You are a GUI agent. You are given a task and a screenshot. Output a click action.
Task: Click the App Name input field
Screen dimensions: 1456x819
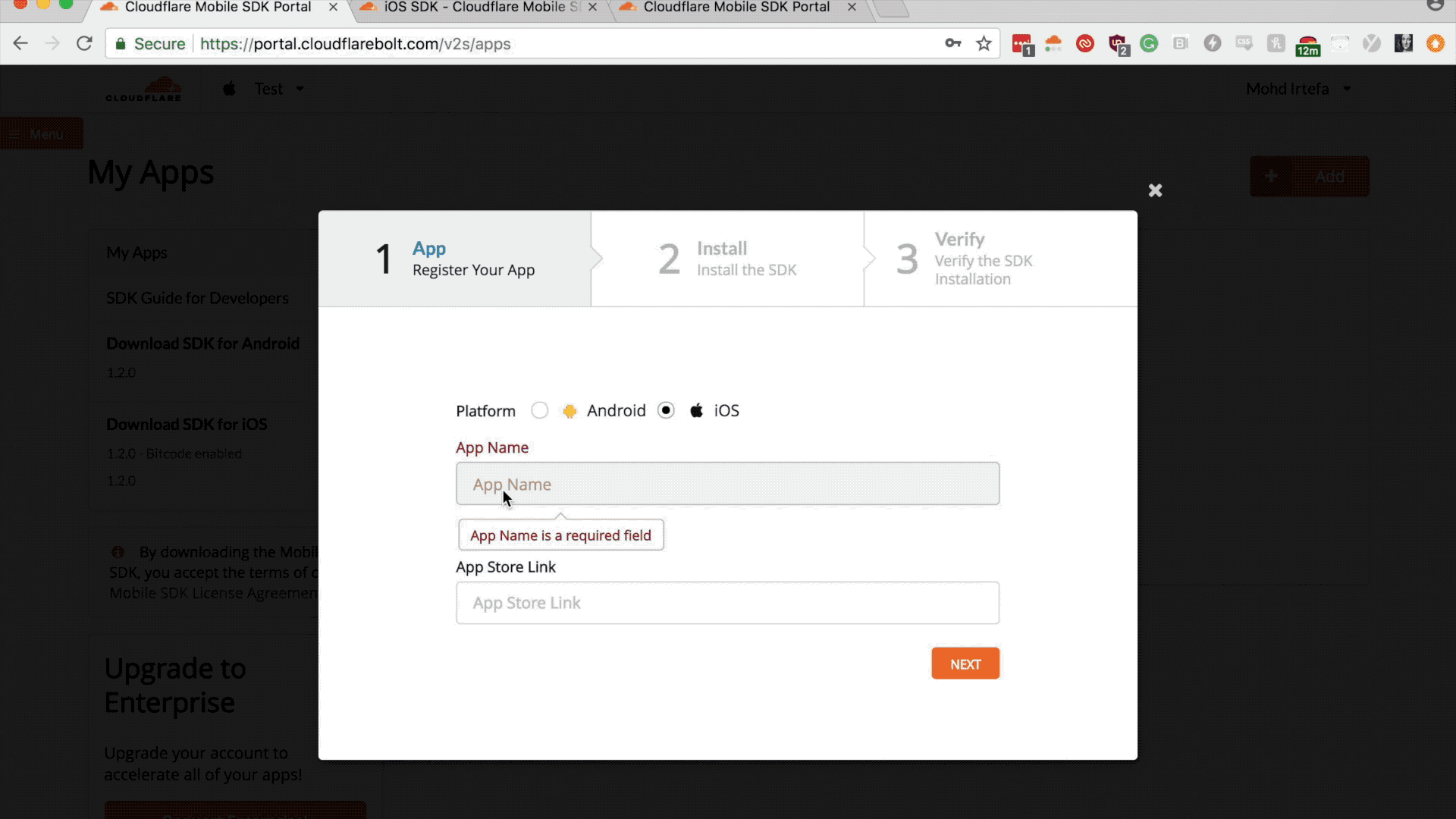727,484
